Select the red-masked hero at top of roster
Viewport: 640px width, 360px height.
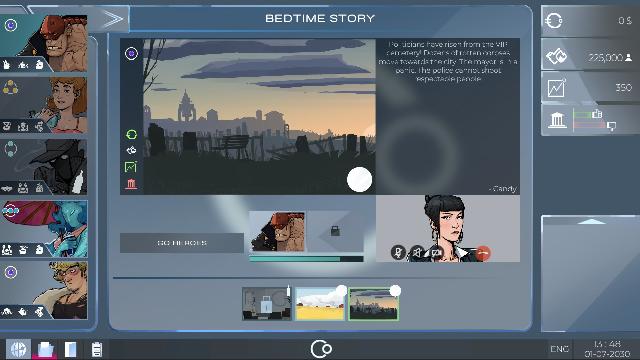pyautogui.click(x=44, y=43)
